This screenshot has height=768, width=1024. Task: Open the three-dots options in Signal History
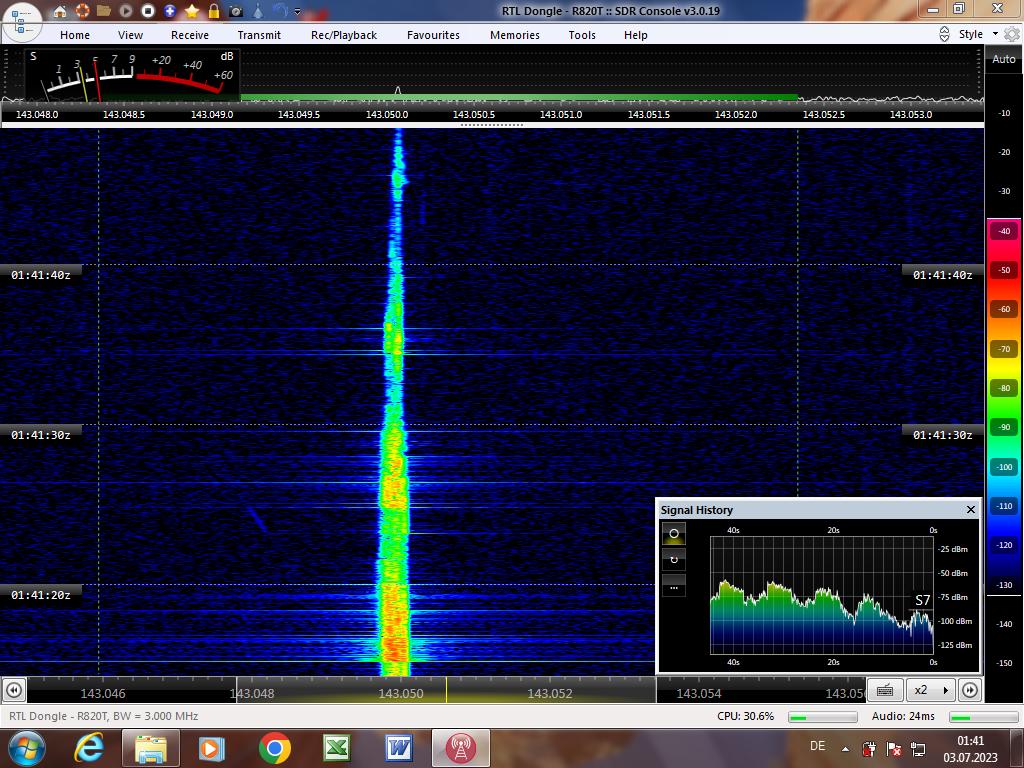[674, 586]
